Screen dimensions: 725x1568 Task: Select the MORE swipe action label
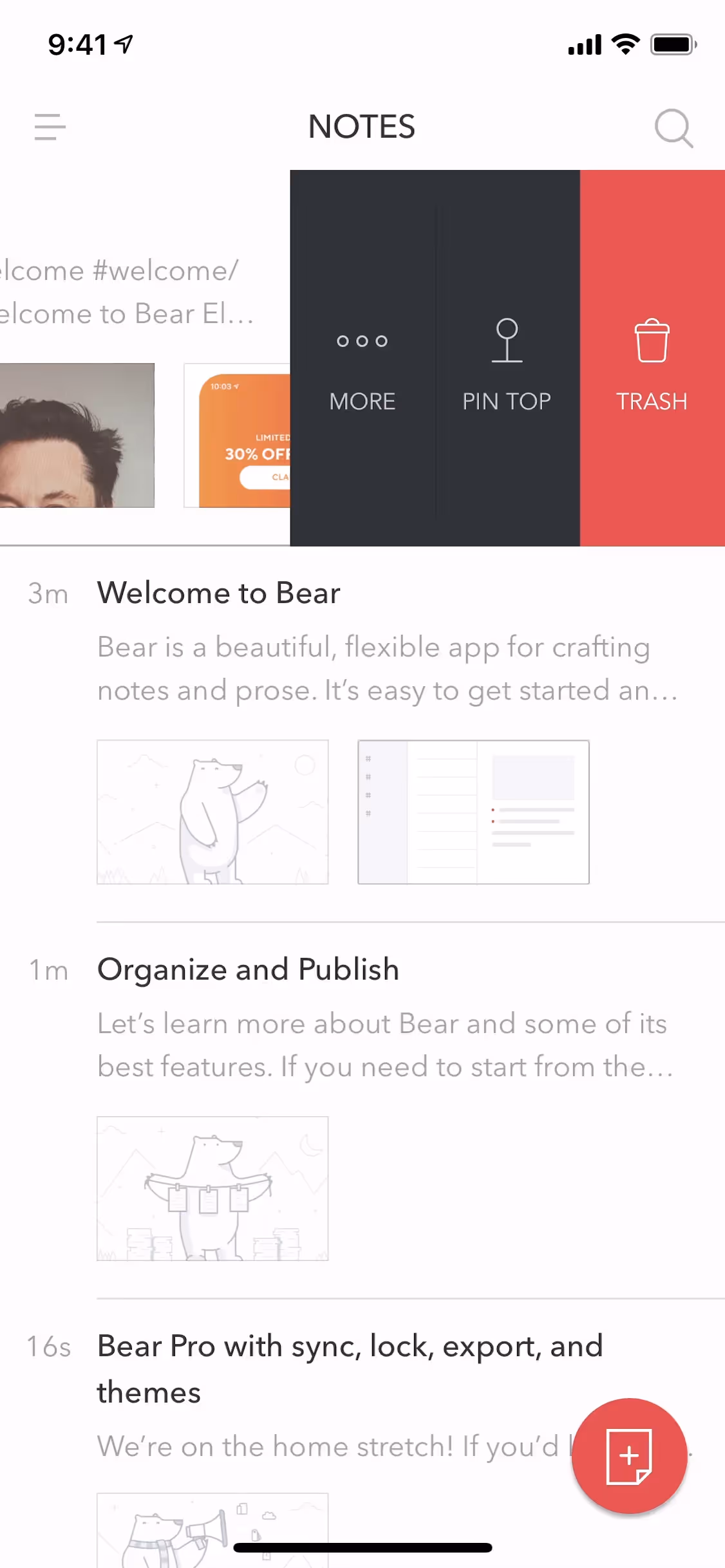point(362,402)
